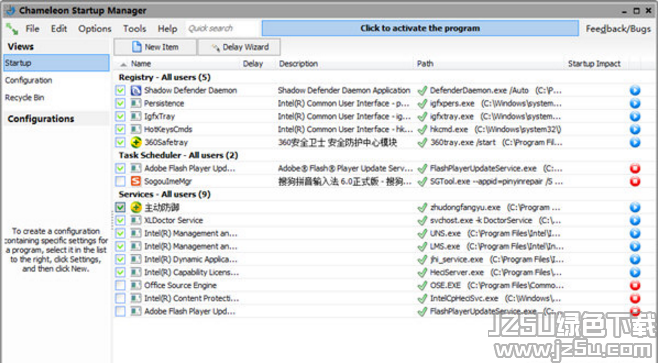Click blue startup impact icon for HotKeysCmds
Image resolution: width=658 pixels, height=363 pixels.
[635, 129]
